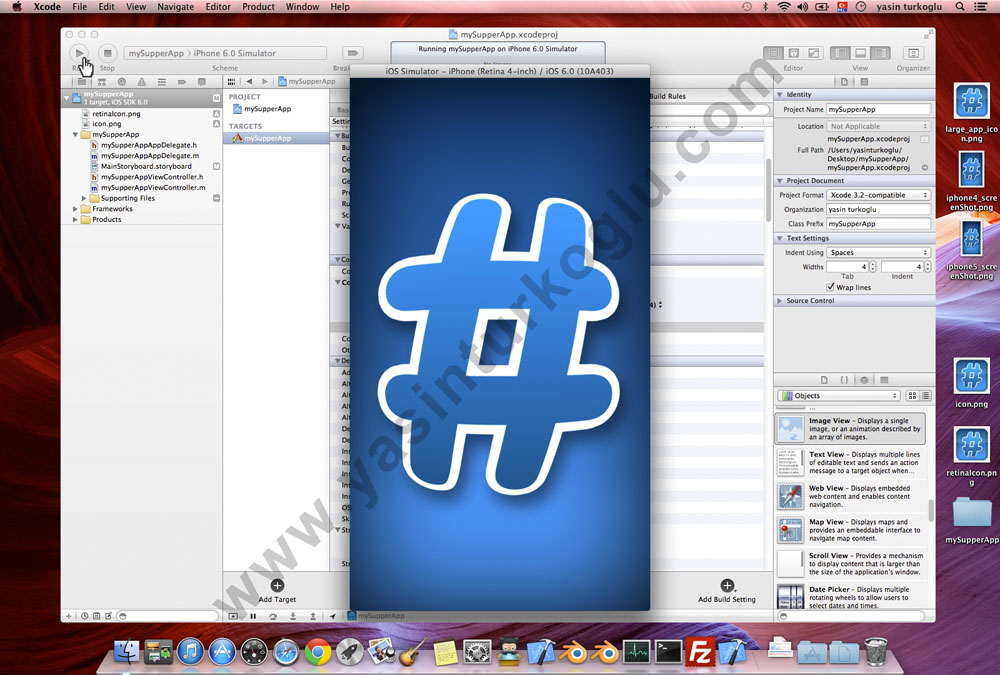The height and width of the screenshot is (675, 1000).
Task: Go forward in the editor jump bar
Action: [265, 82]
